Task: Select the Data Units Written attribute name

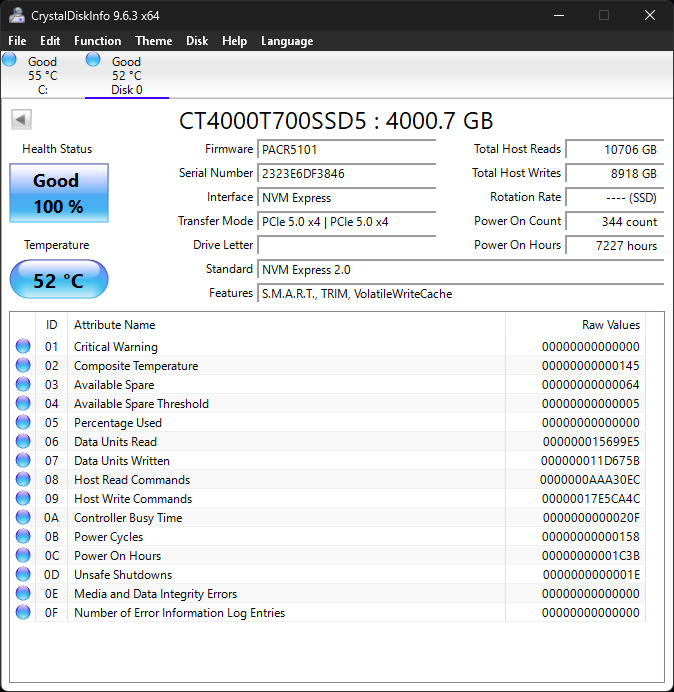Action: (x=122, y=461)
